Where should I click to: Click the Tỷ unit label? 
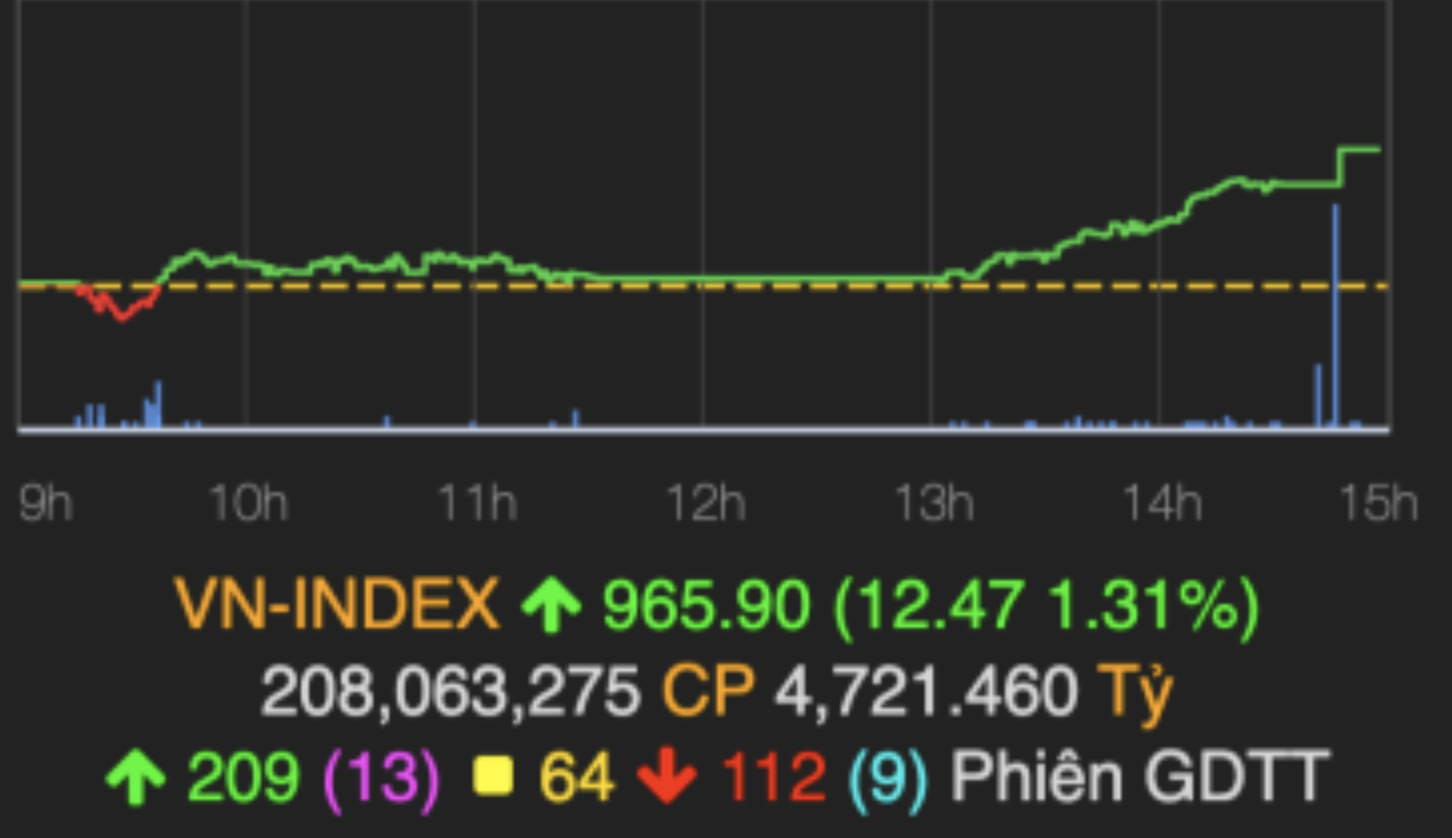pos(1135,694)
